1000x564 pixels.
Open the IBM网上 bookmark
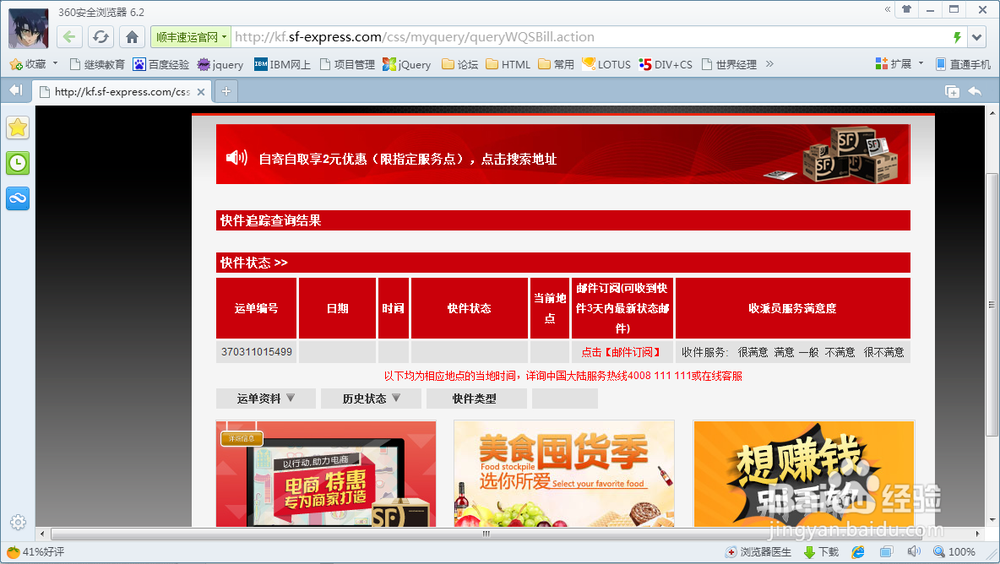pyautogui.click(x=282, y=64)
